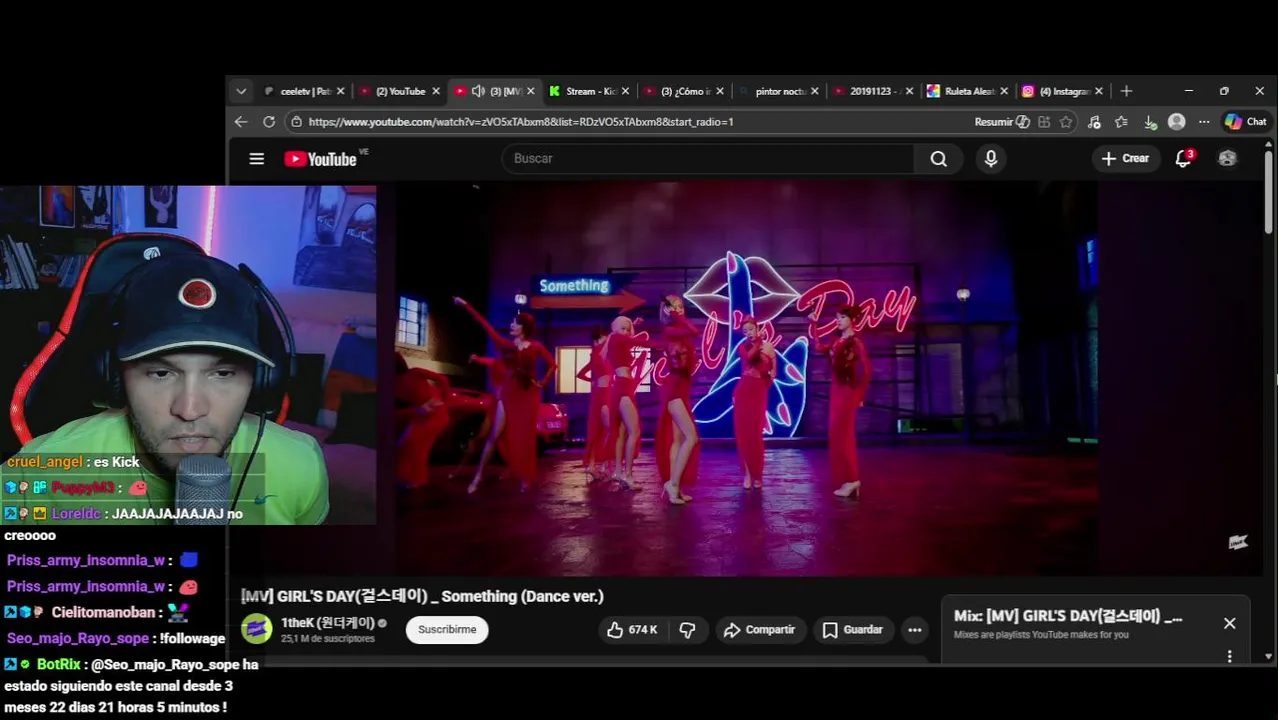
Task: Open Mix playlist panel options menu
Action: [1229, 656]
